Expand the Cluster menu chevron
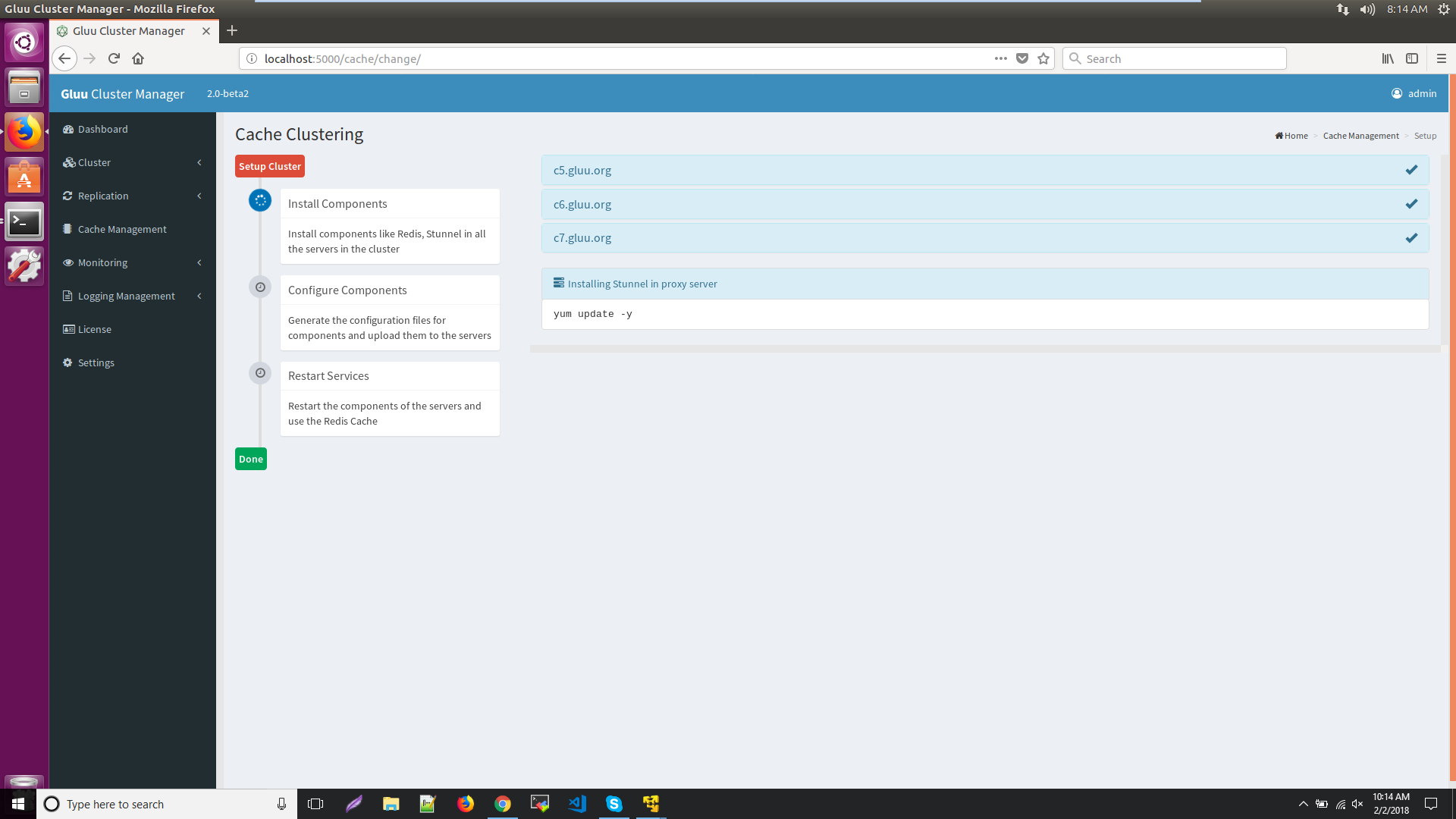This screenshot has width=1456, height=819. [x=199, y=162]
